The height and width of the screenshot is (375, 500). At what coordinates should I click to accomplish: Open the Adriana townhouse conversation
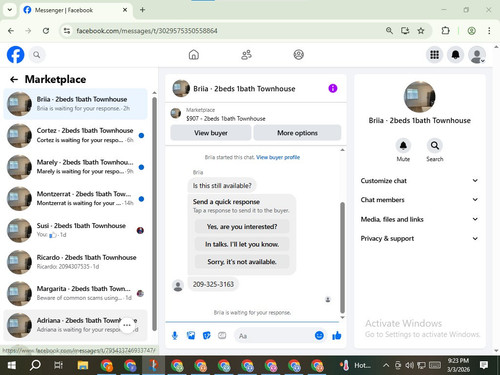coord(75,325)
